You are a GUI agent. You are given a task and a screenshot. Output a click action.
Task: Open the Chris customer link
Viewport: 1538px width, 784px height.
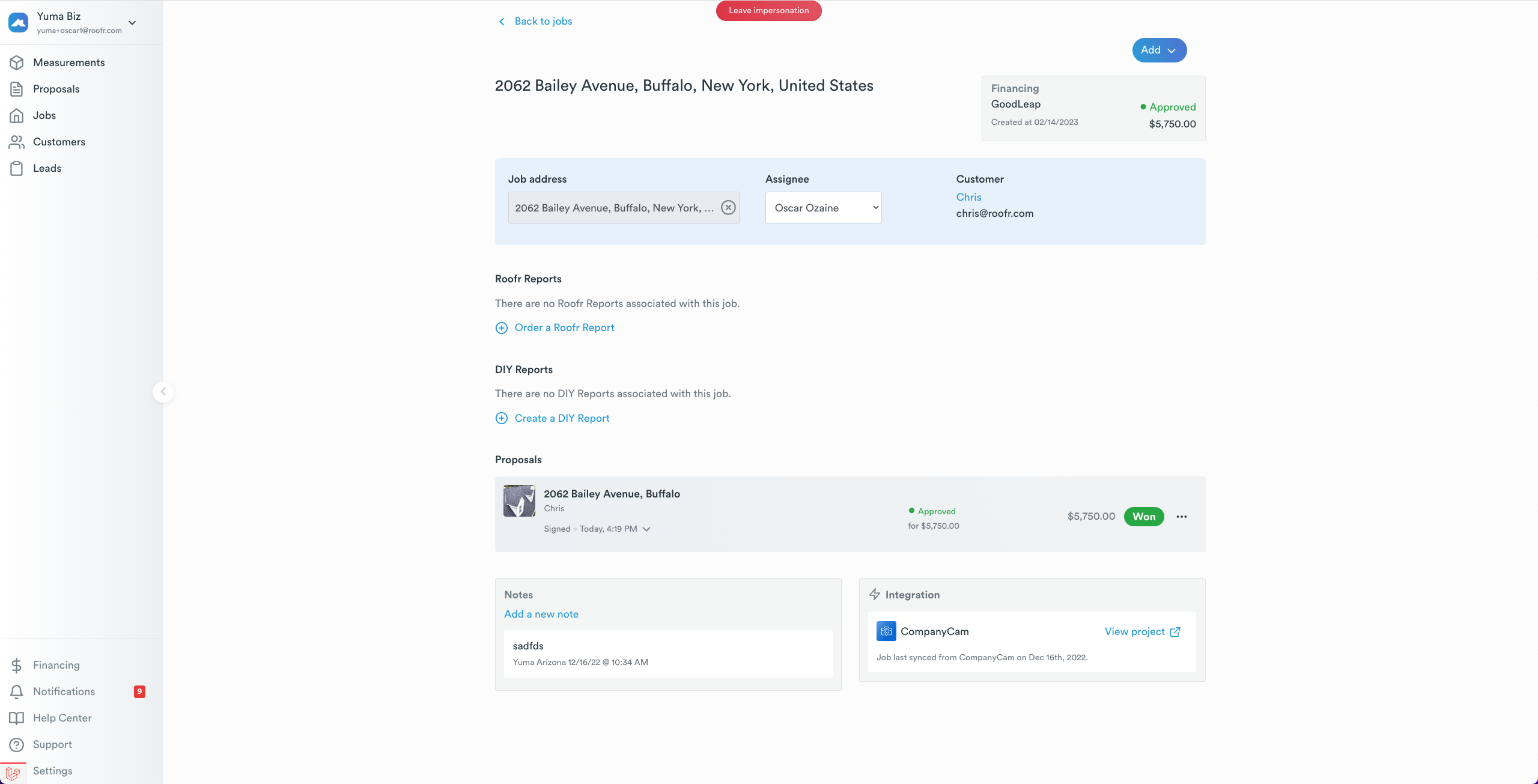tap(968, 197)
